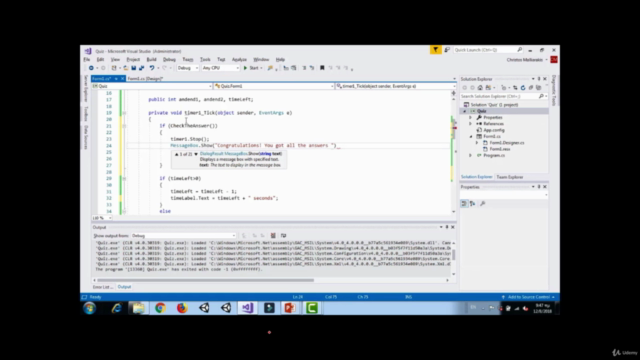Open Chrome from the Windows taskbar
Screen dimensions: 640x360
160,308
